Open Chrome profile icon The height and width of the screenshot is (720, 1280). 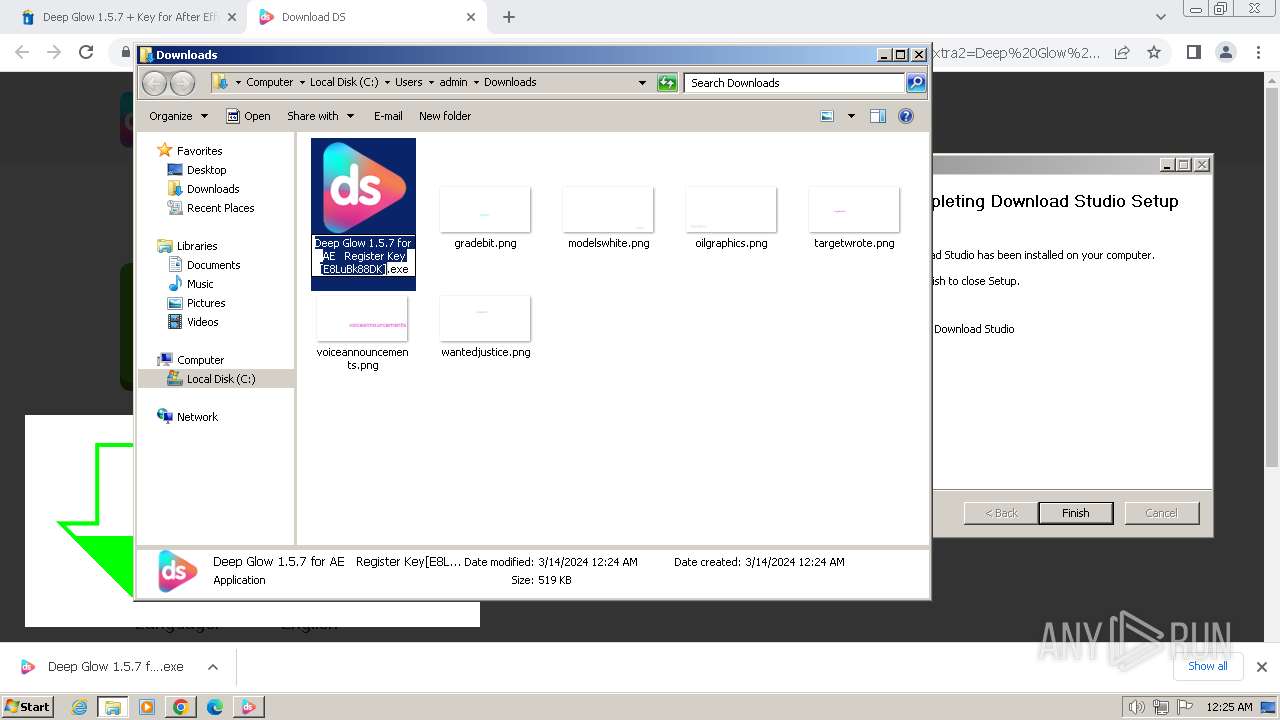tap(1225, 52)
